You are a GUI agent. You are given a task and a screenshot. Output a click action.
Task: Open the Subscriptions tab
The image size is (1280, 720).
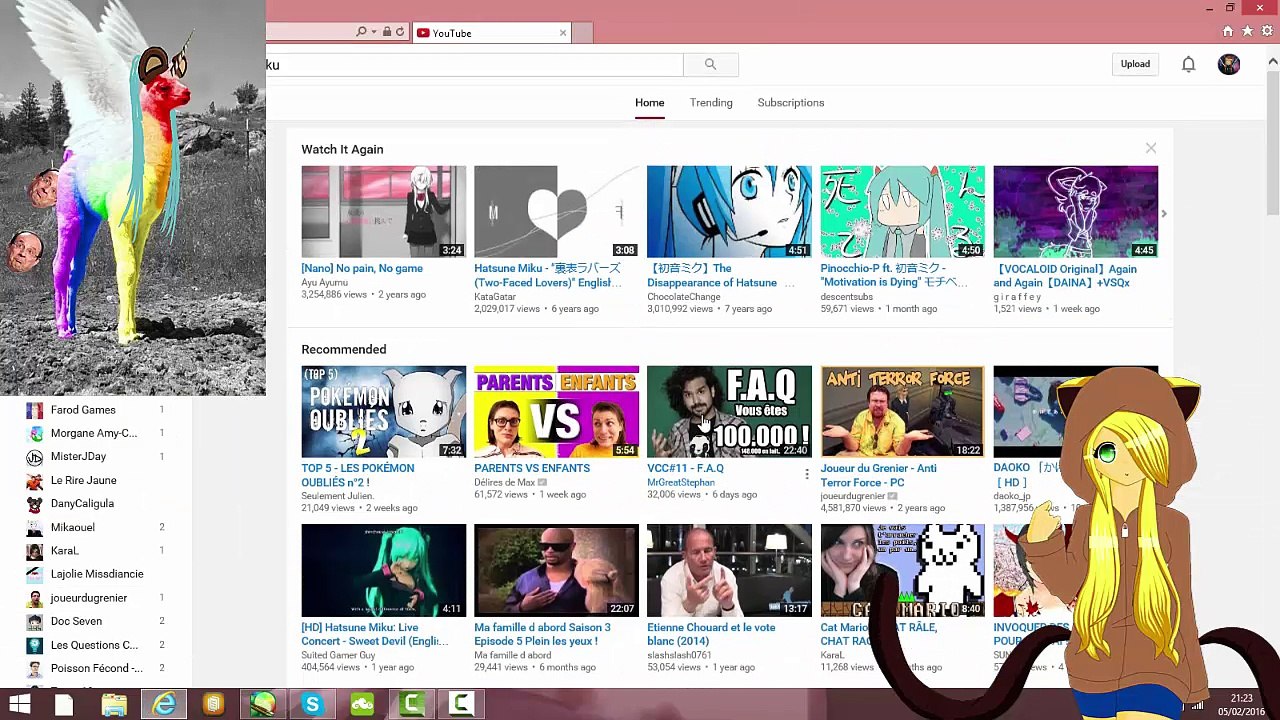tap(791, 102)
